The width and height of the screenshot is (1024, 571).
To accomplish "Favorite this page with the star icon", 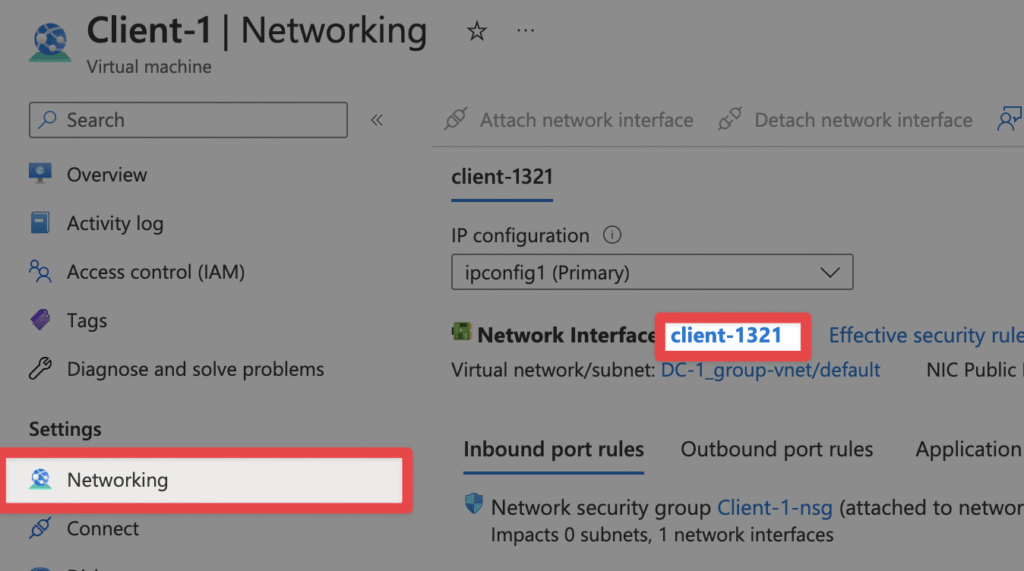I will (x=477, y=31).
